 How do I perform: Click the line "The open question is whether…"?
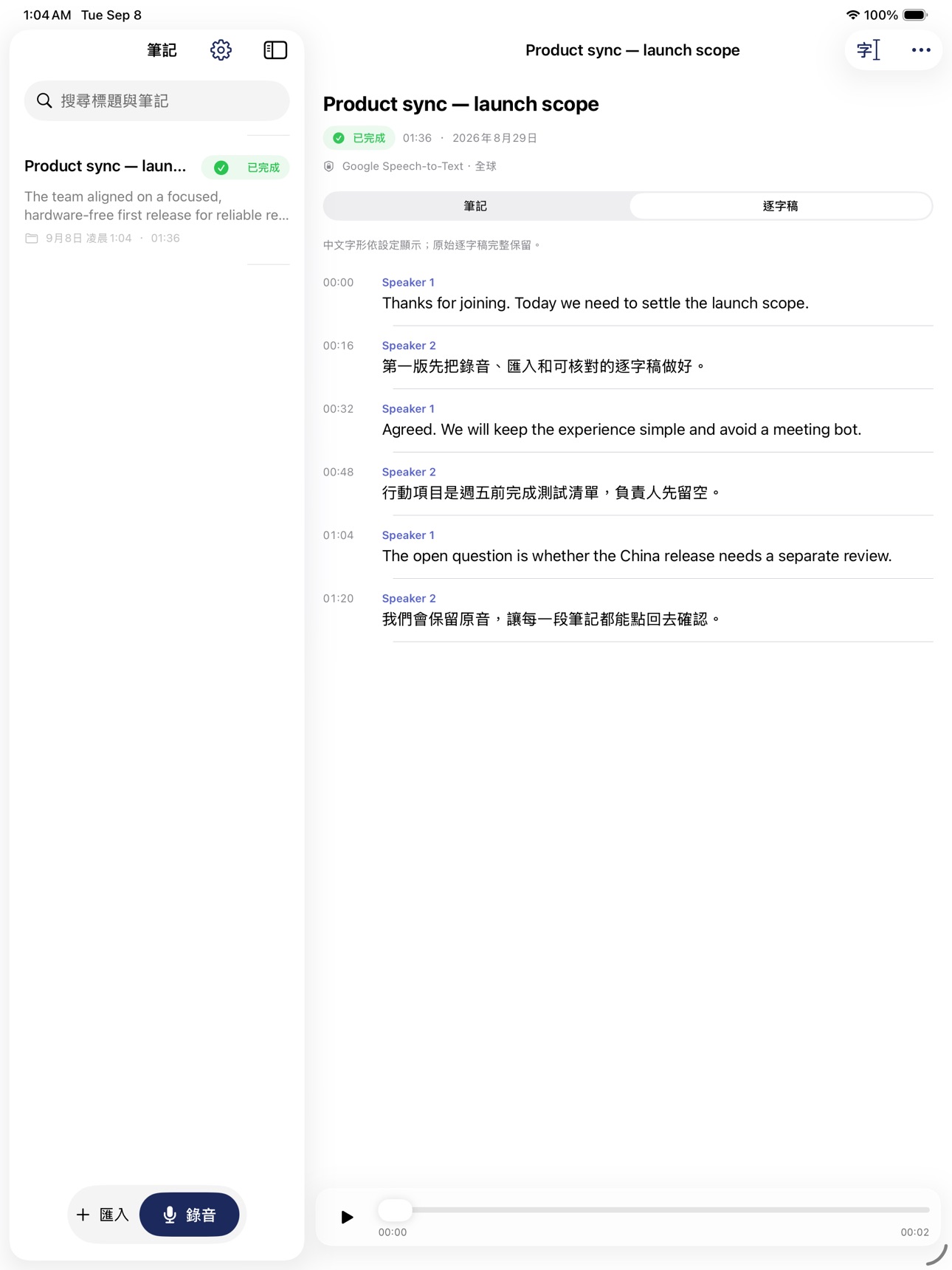point(637,556)
